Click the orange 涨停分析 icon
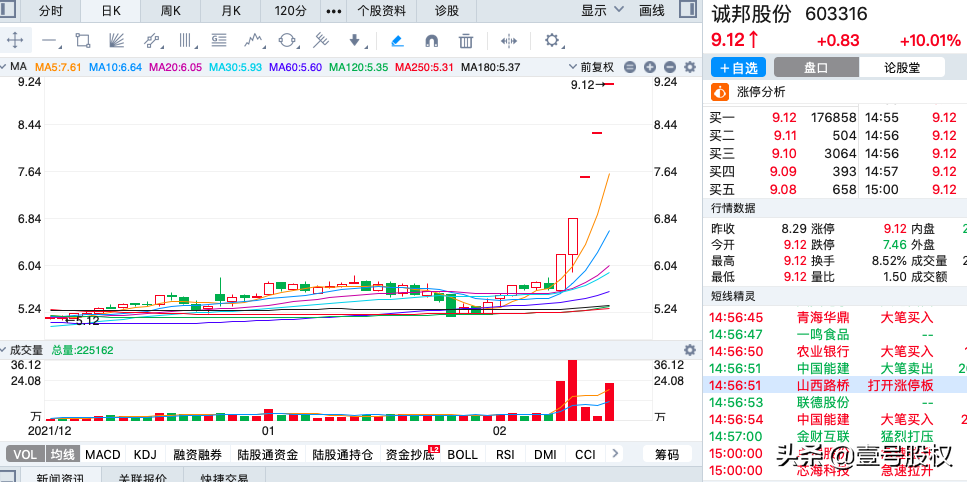Image resolution: width=967 pixels, height=482 pixels. pos(720,92)
